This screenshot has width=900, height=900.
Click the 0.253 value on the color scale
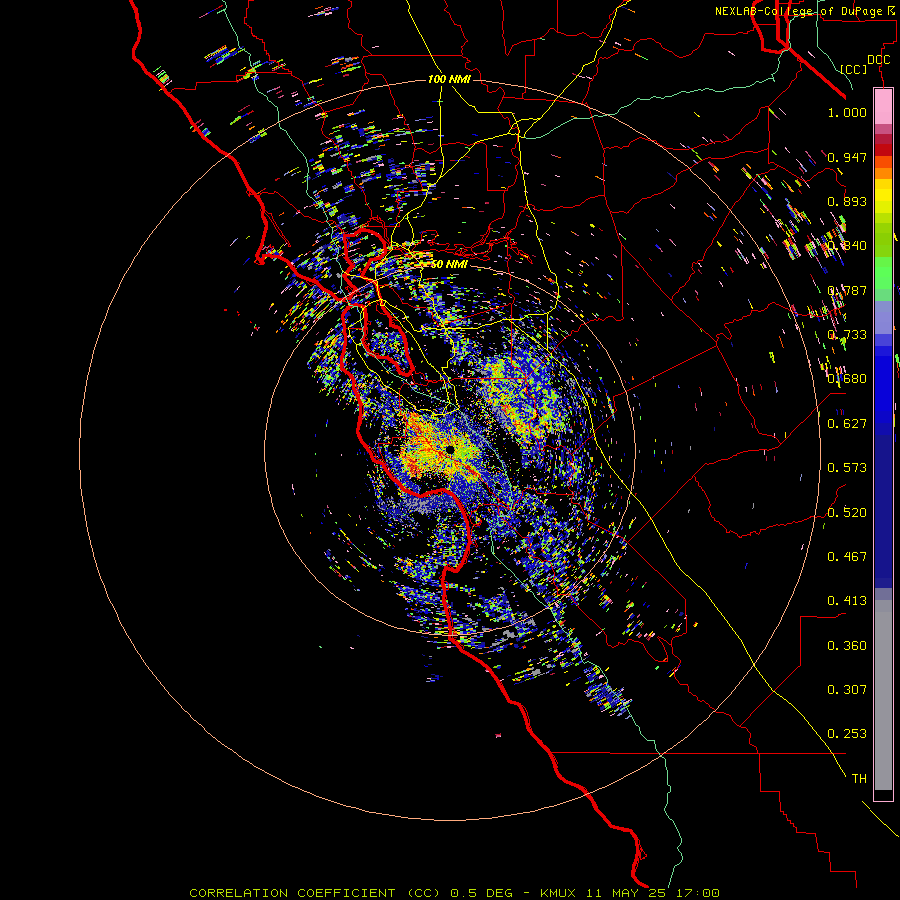(847, 734)
